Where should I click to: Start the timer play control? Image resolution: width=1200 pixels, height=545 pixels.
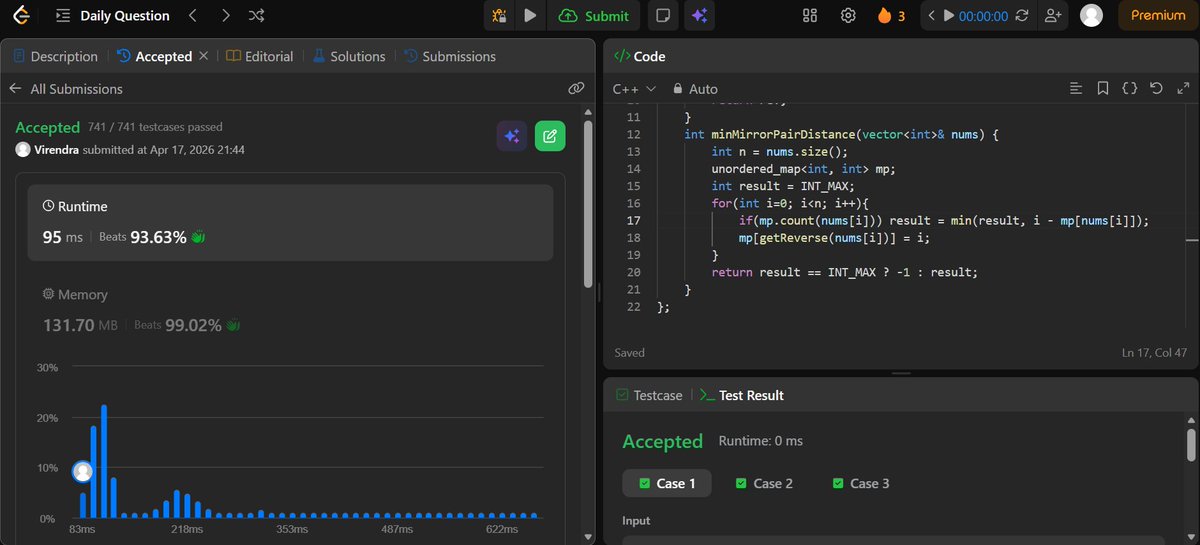pos(950,15)
